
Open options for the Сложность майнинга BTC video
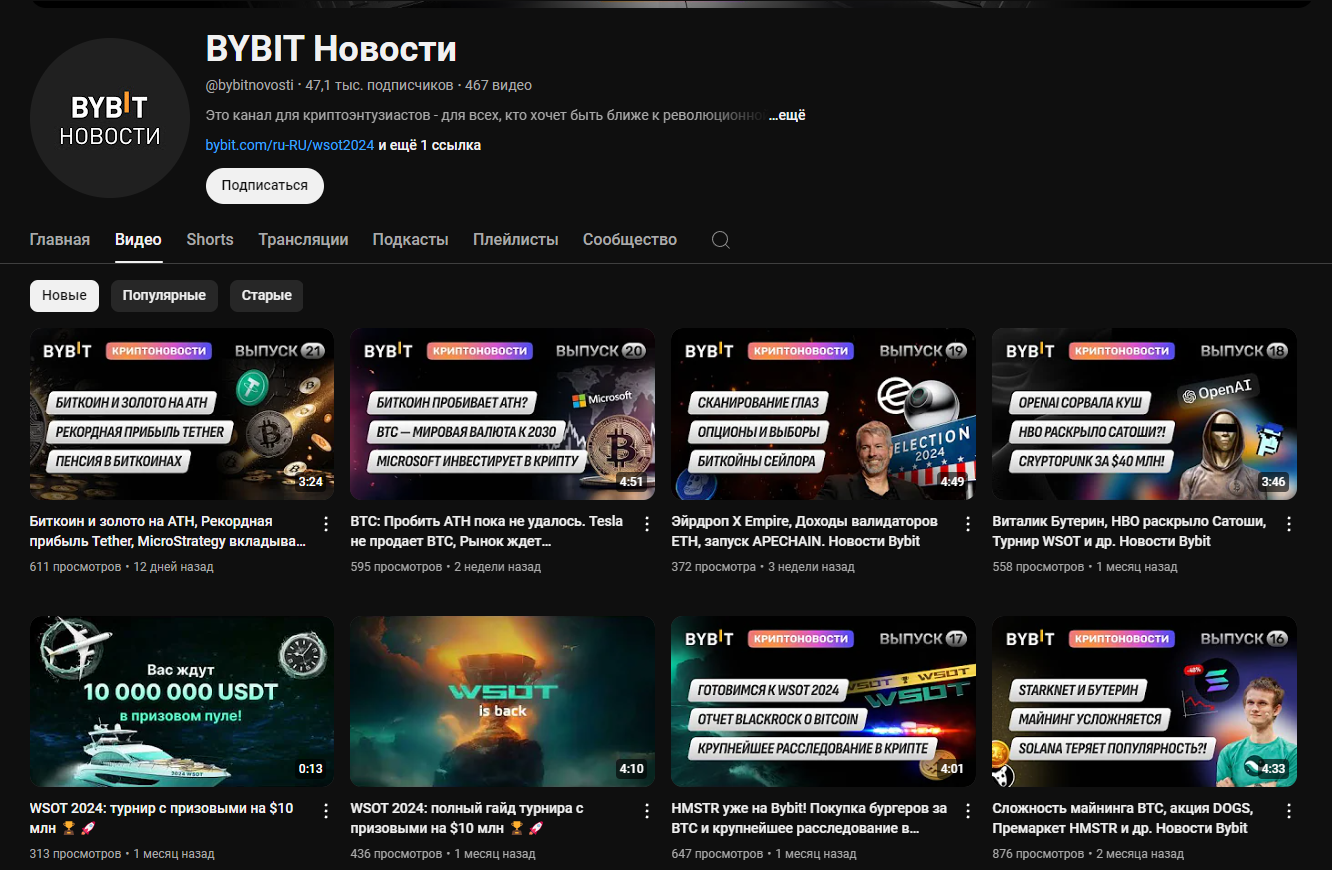coord(1288,810)
